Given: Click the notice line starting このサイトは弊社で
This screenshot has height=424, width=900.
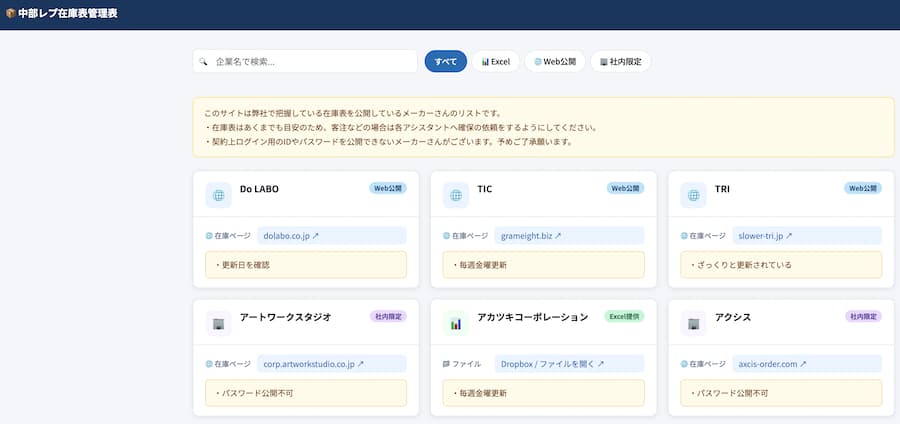Looking at the screenshot, I should point(353,114).
